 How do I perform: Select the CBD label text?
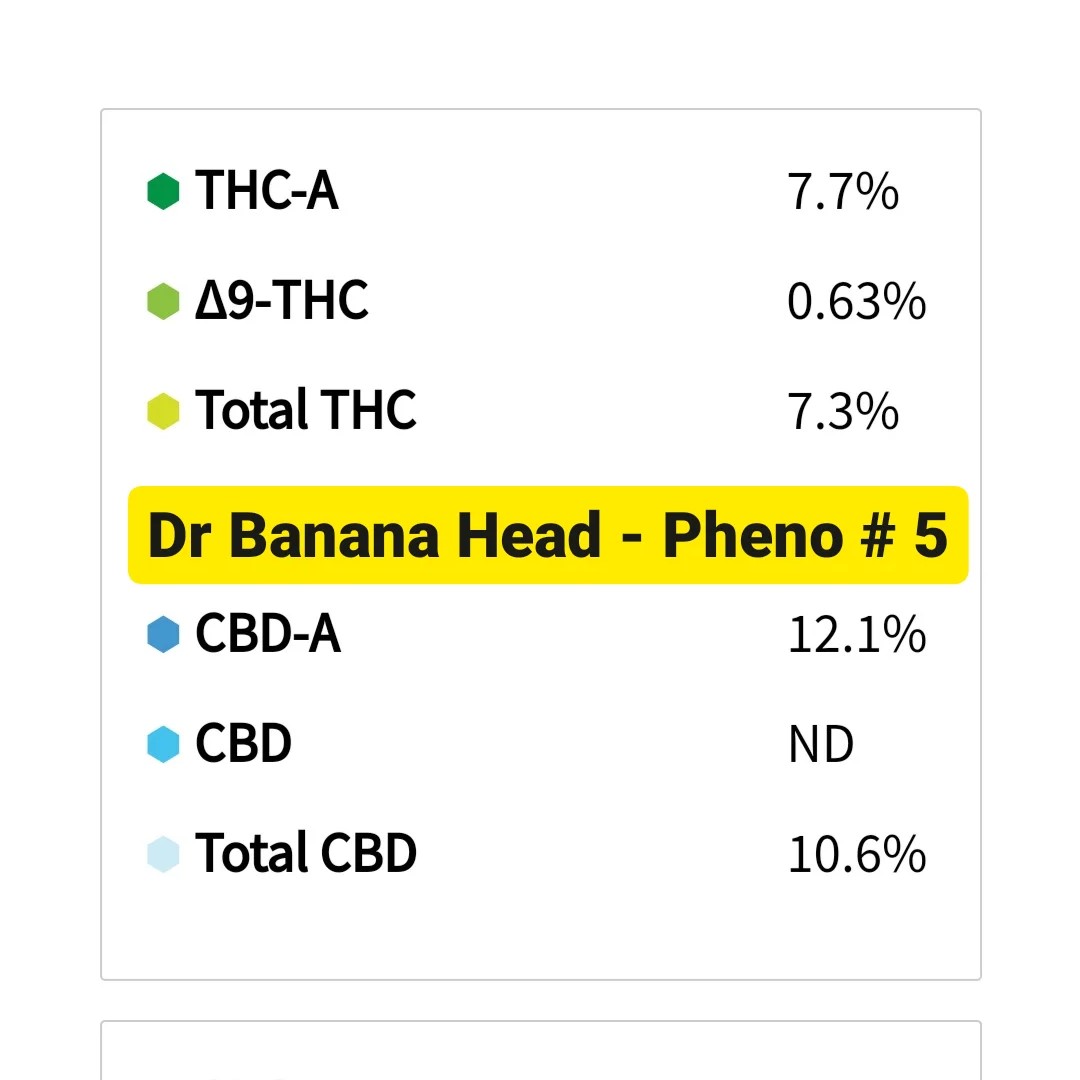(243, 744)
